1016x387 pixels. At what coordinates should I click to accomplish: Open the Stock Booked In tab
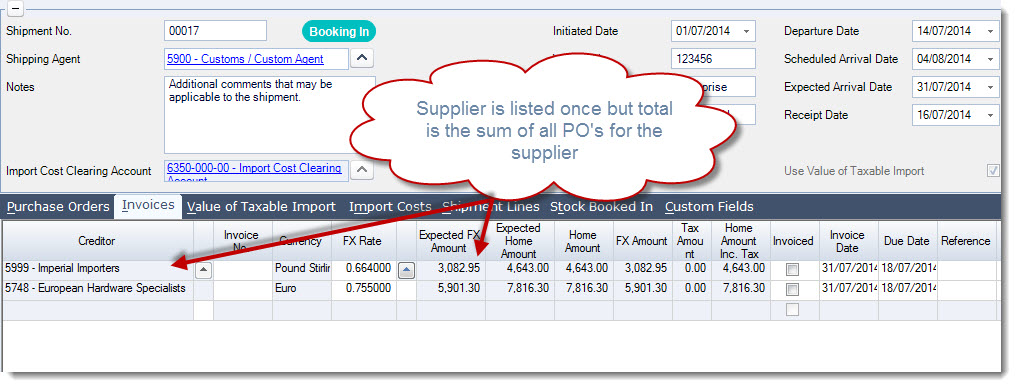point(600,207)
